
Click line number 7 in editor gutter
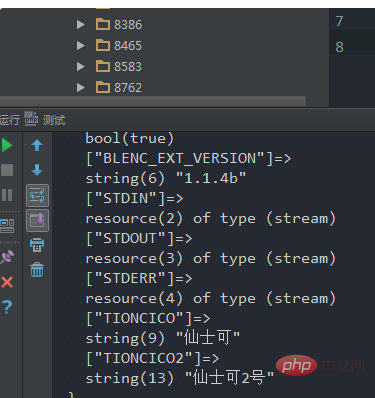(339, 21)
